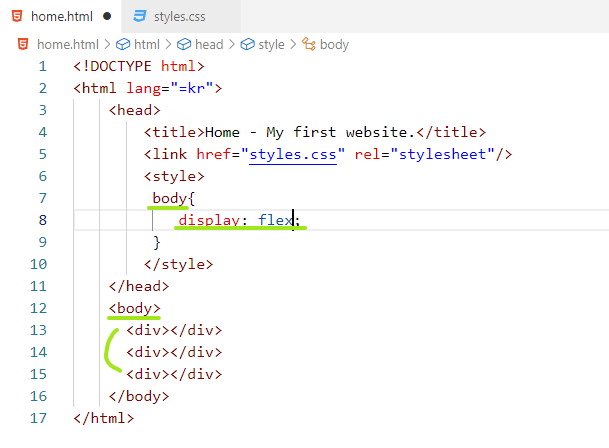Click the href attribute on line 5
This screenshot has width=609, height=448.
(x=214, y=155)
